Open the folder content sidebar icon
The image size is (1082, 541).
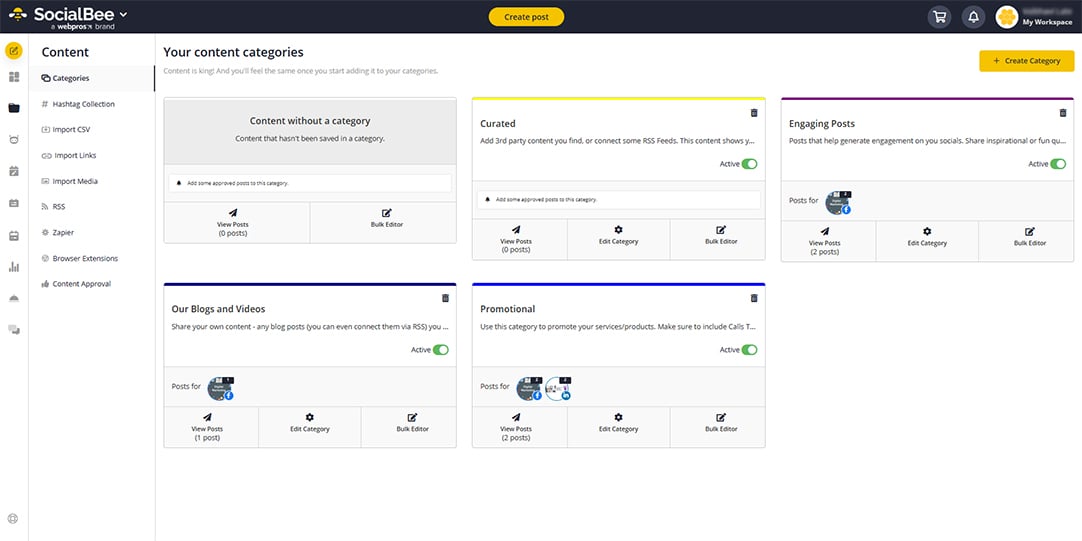coord(14,108)
